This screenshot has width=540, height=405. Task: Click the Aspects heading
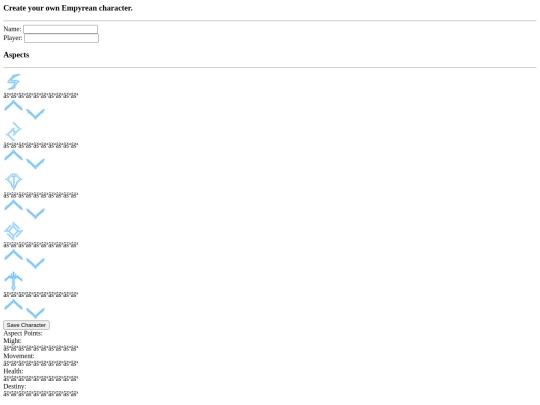[16, 55]
